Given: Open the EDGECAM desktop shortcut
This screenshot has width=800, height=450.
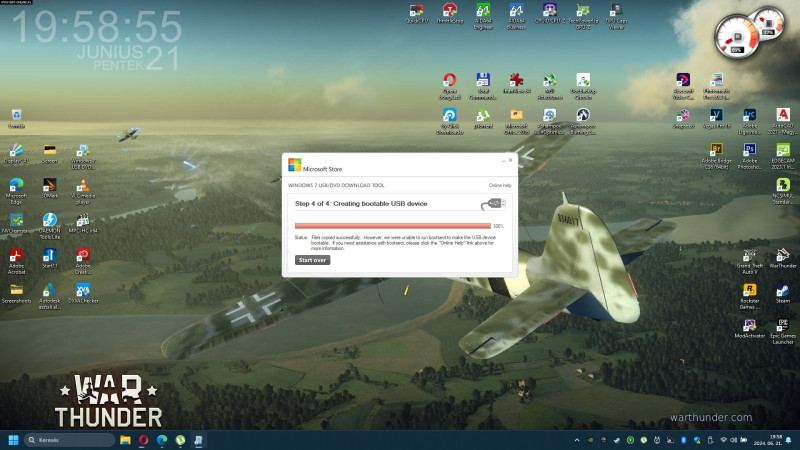Looking at the screenshot, I should pyautogui.click(x=783, y=156).
